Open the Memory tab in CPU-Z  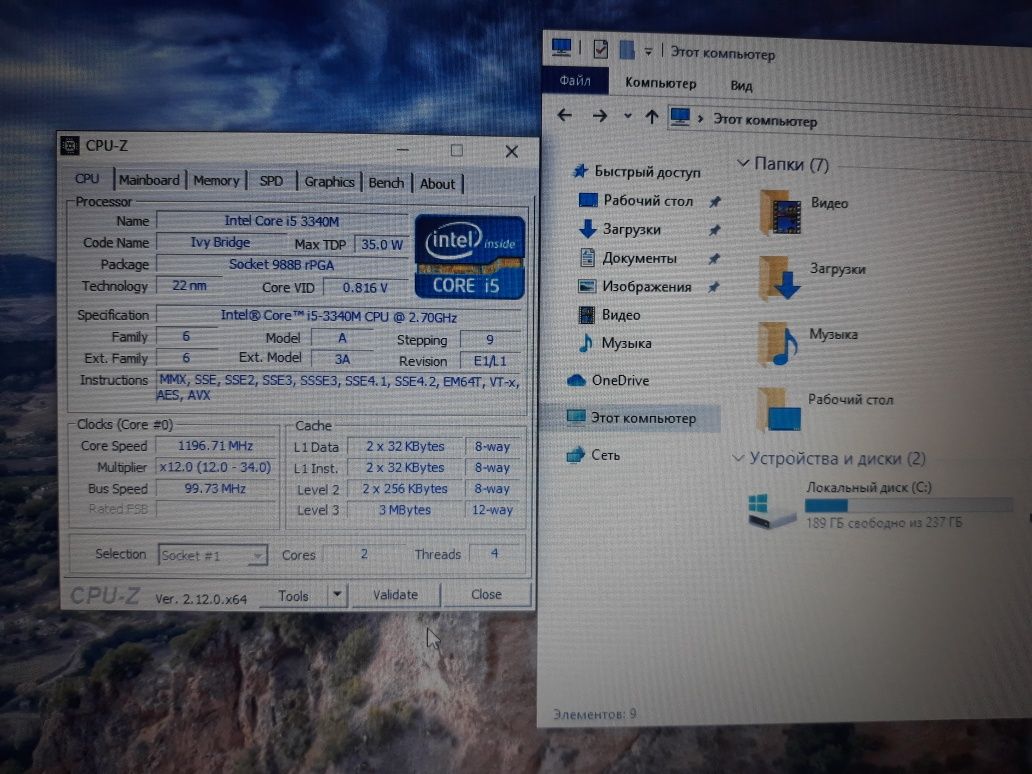[216, 180]
